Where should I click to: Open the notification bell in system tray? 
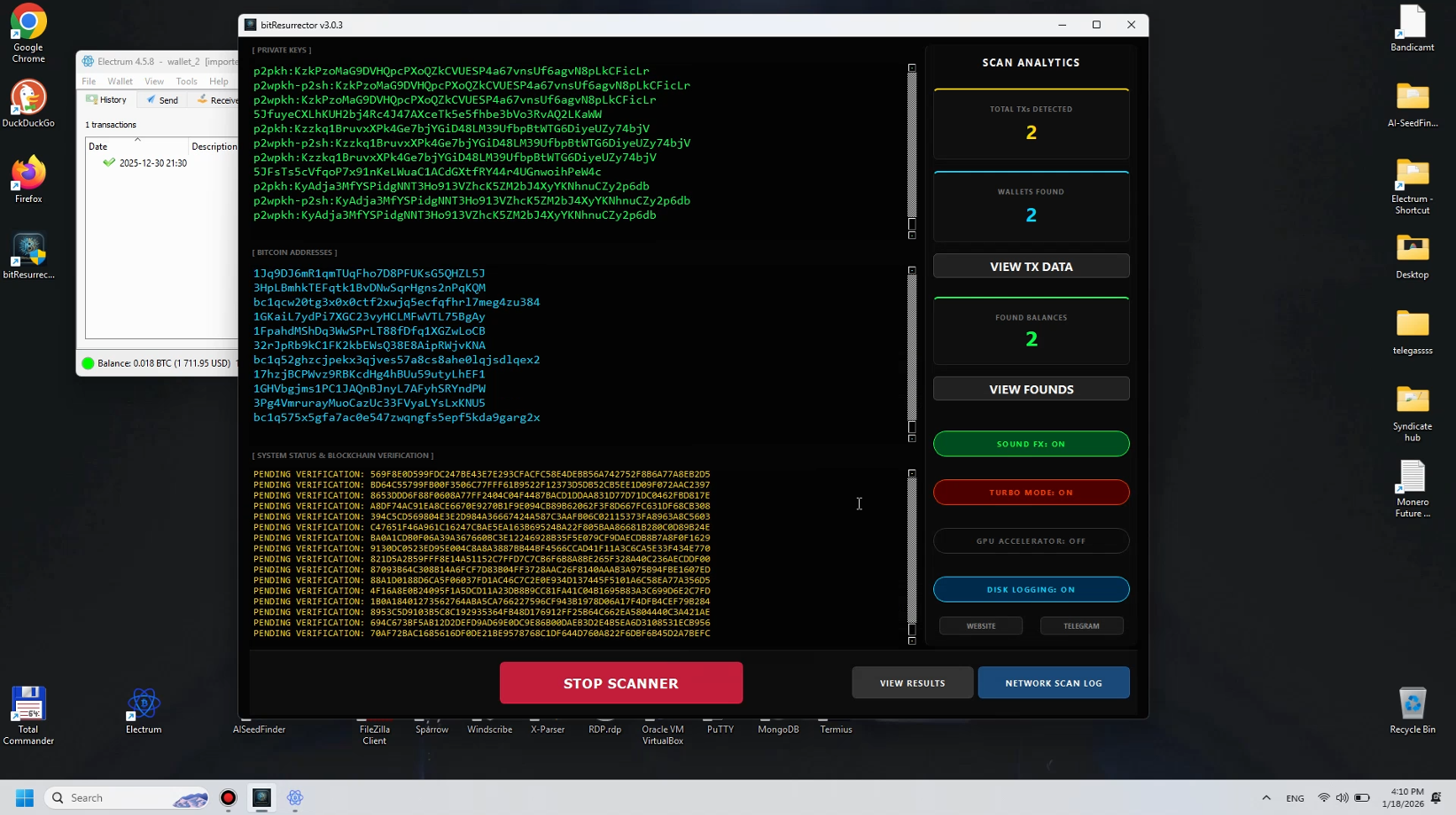1437,797
